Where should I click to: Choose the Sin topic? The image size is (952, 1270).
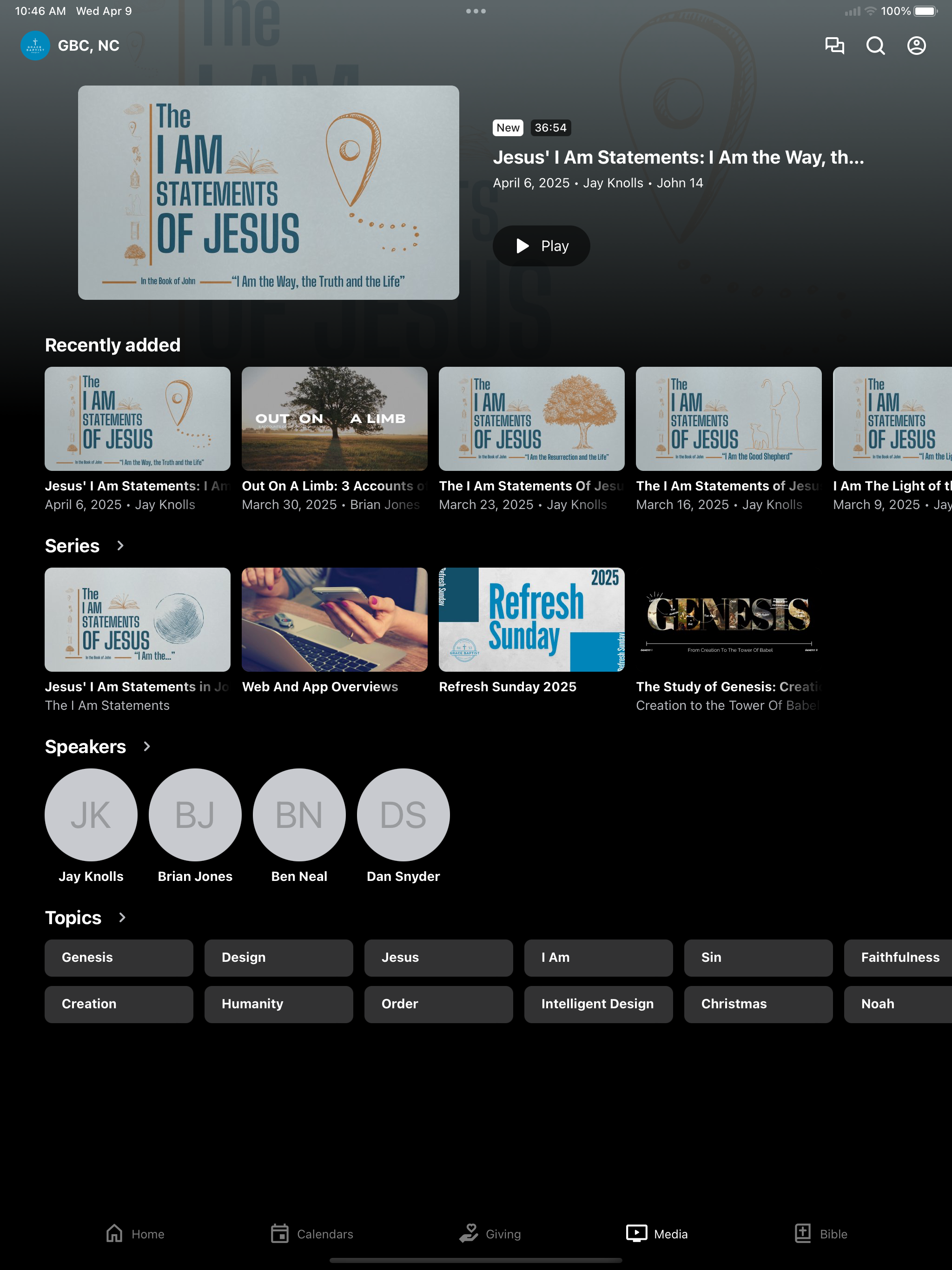pos(759,958)
